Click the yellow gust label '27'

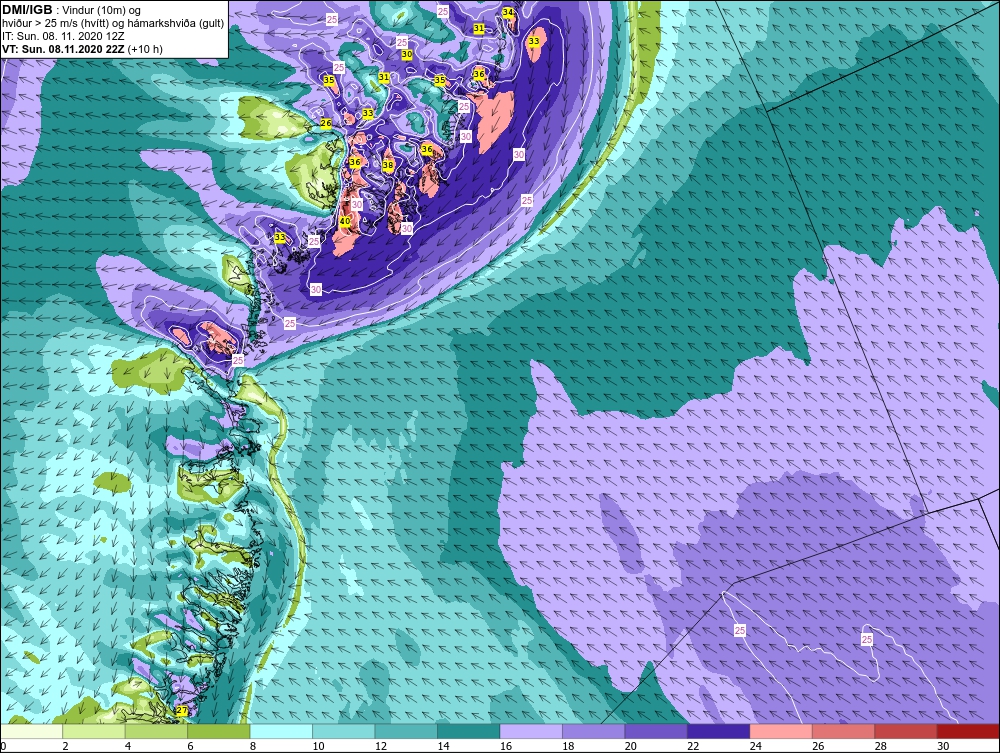[x=182, y=711]
